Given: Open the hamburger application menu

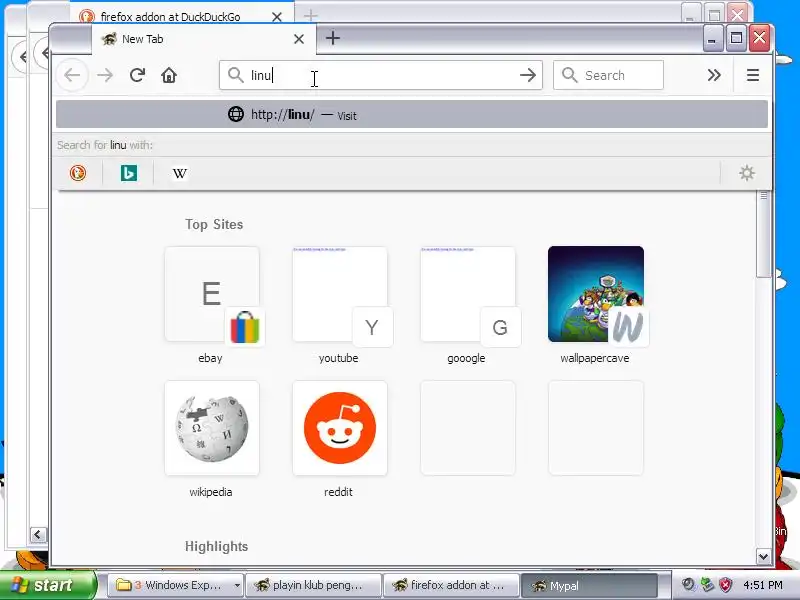Looking at the screenshot, I should coord(753,76).
